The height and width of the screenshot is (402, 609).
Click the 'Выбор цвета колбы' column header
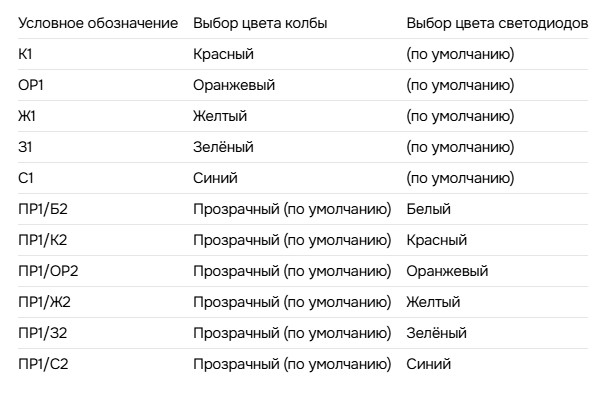tap(260, 23)
